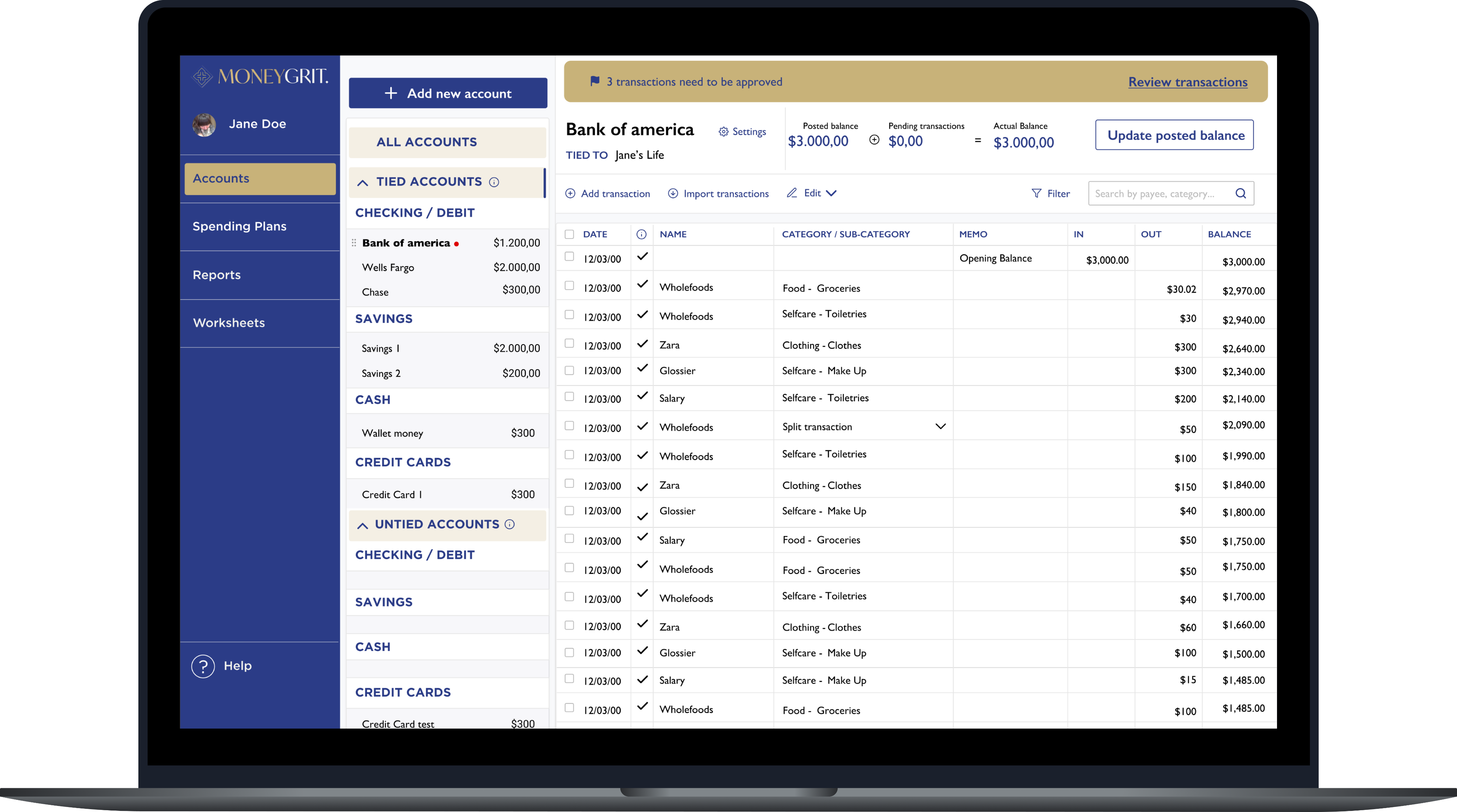The width and height of the screenshot is (1457, 812).
Task: Click the Import transactions download icon
Action: [x=673, y=193]
